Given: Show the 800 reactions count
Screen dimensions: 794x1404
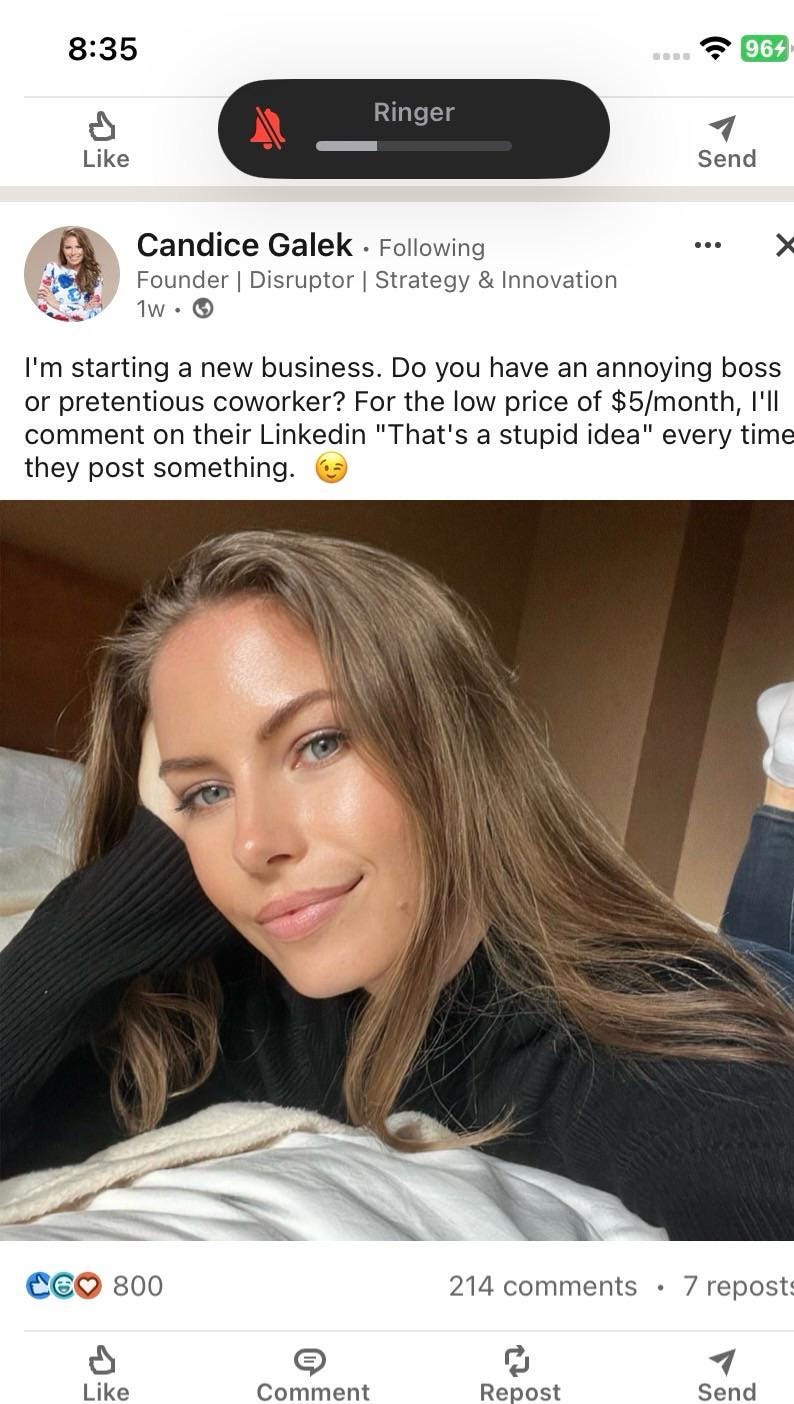Looking at the screenshot, I should [x=138, y=1286].
